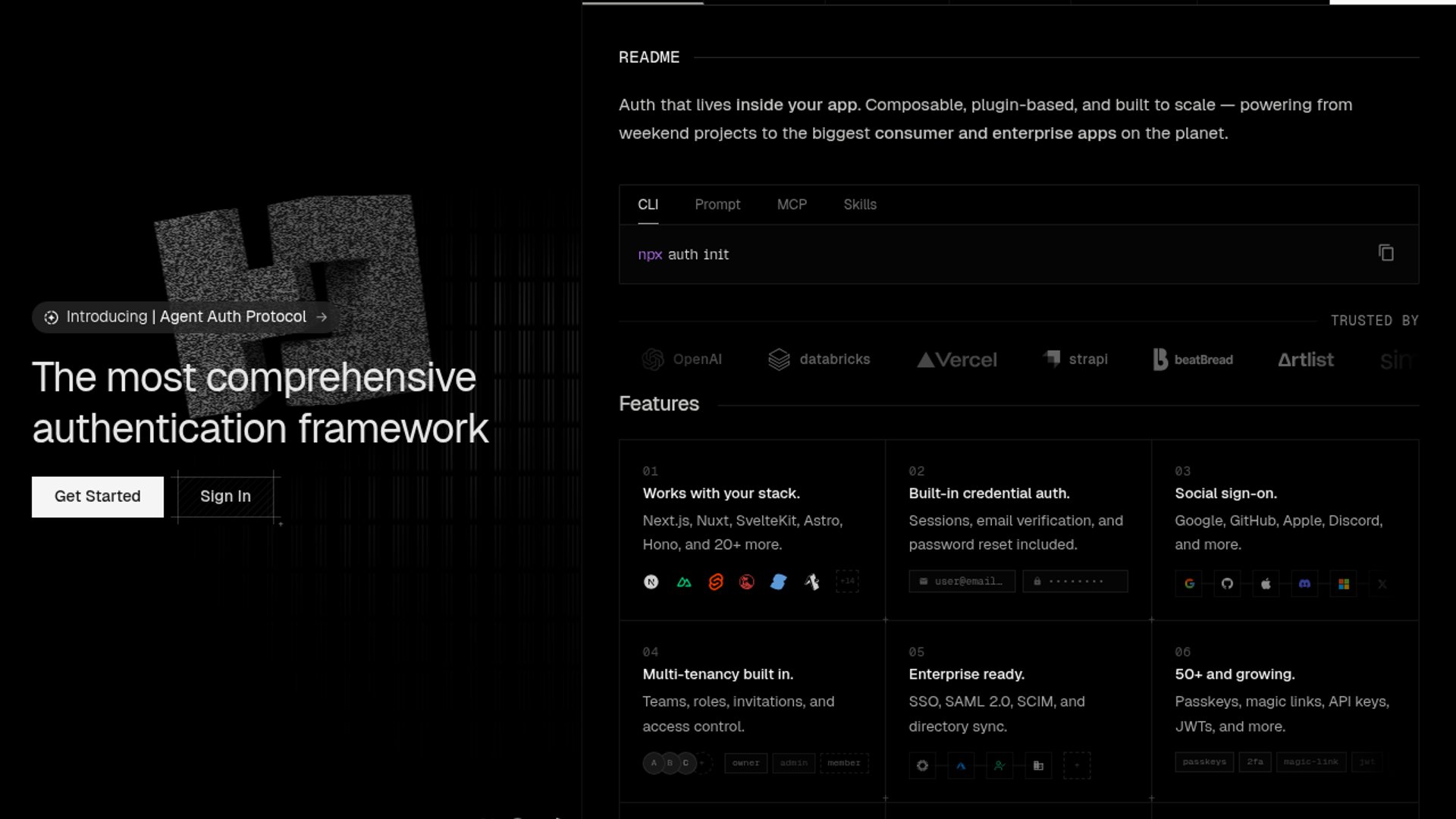
Task: Click the magic-link plugin tag
Action: 1311,762
